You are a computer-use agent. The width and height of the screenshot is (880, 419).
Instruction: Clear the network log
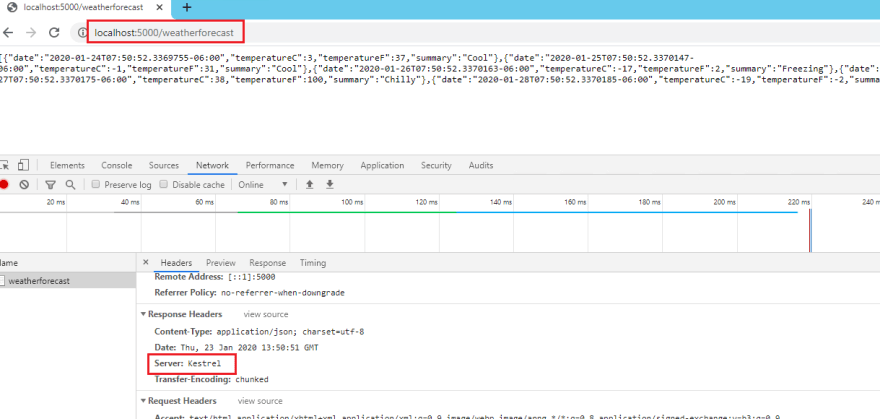pos(25,185)
